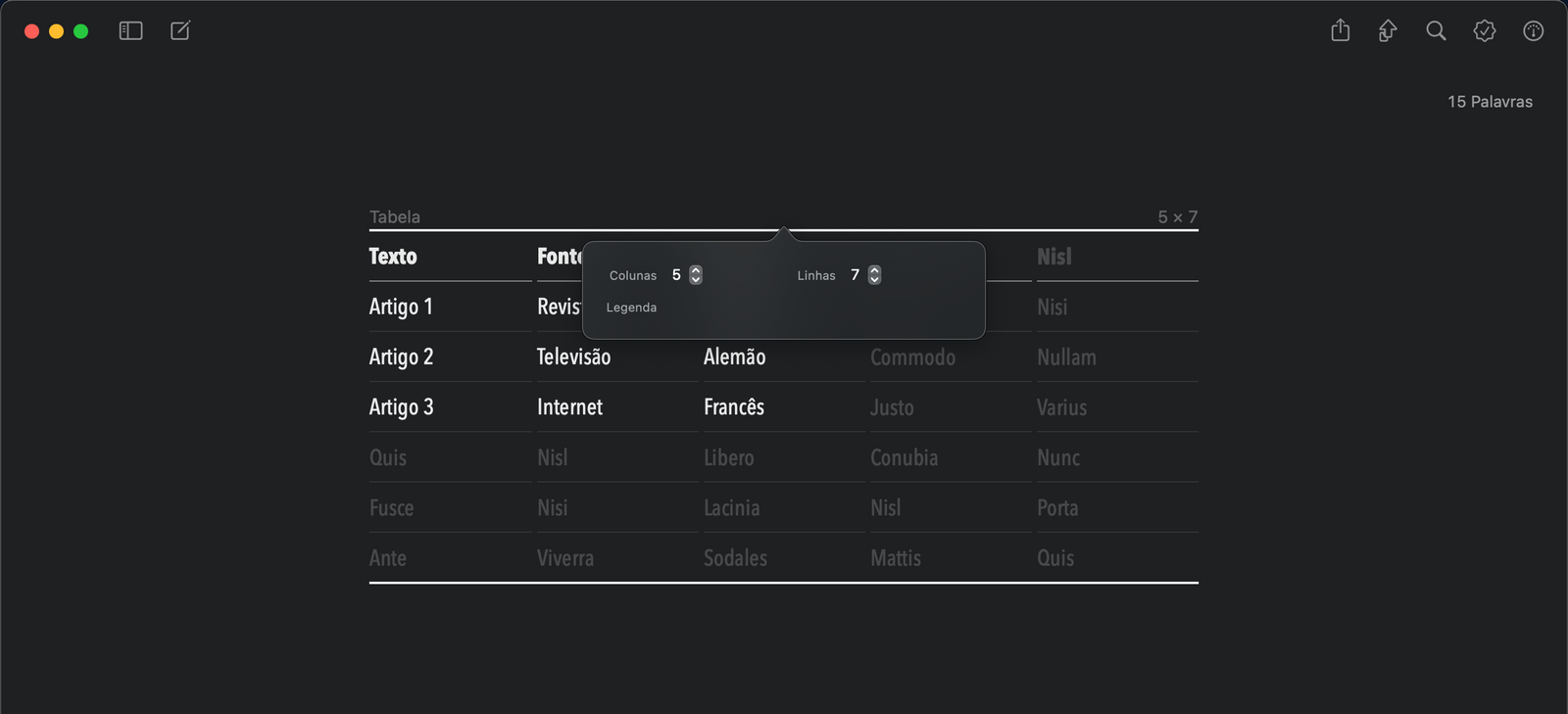Click the Legenda caption field
Viewport: 1568px width, 714px height.
click(632, 308)
